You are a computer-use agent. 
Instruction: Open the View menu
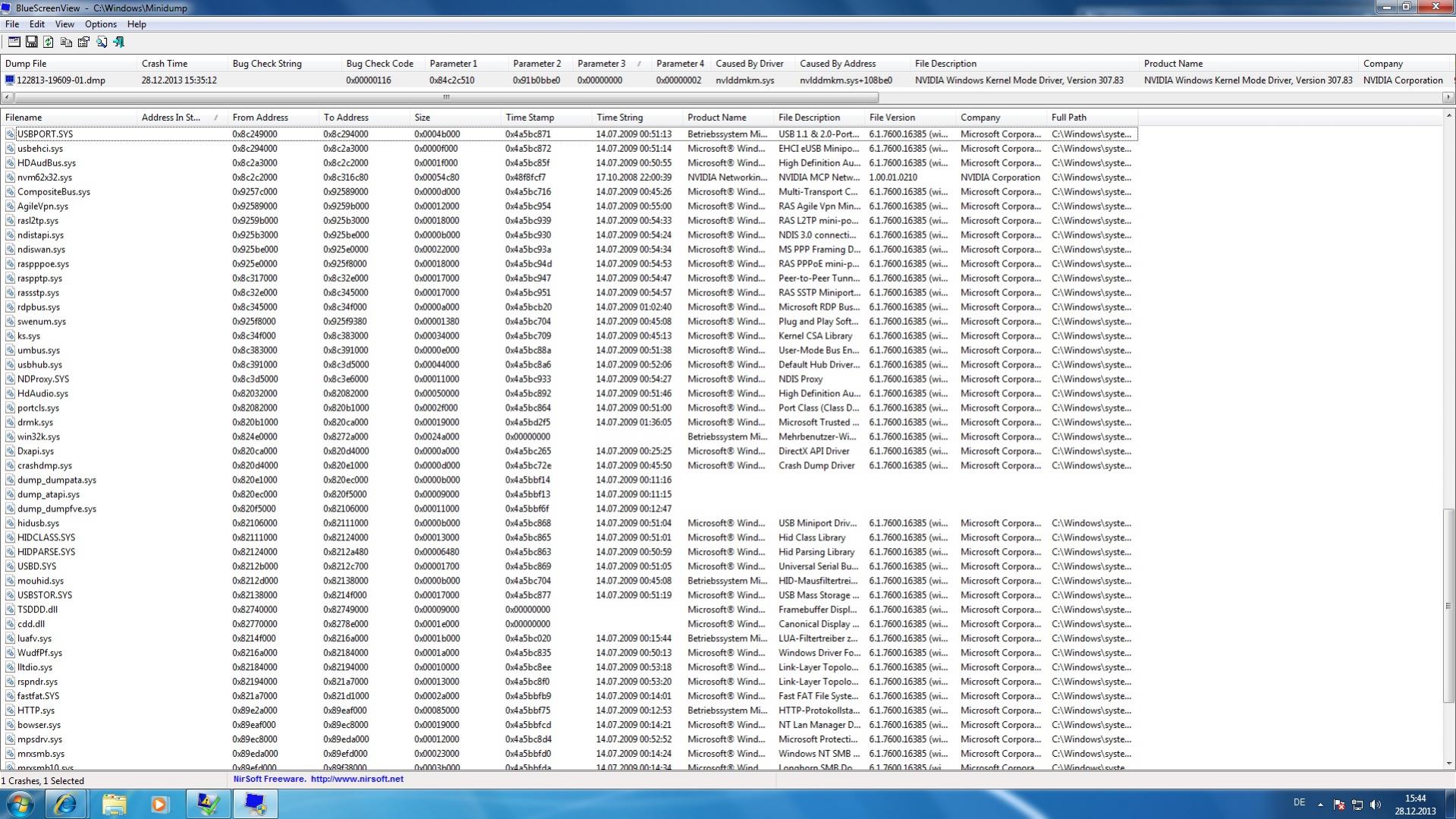64,24
